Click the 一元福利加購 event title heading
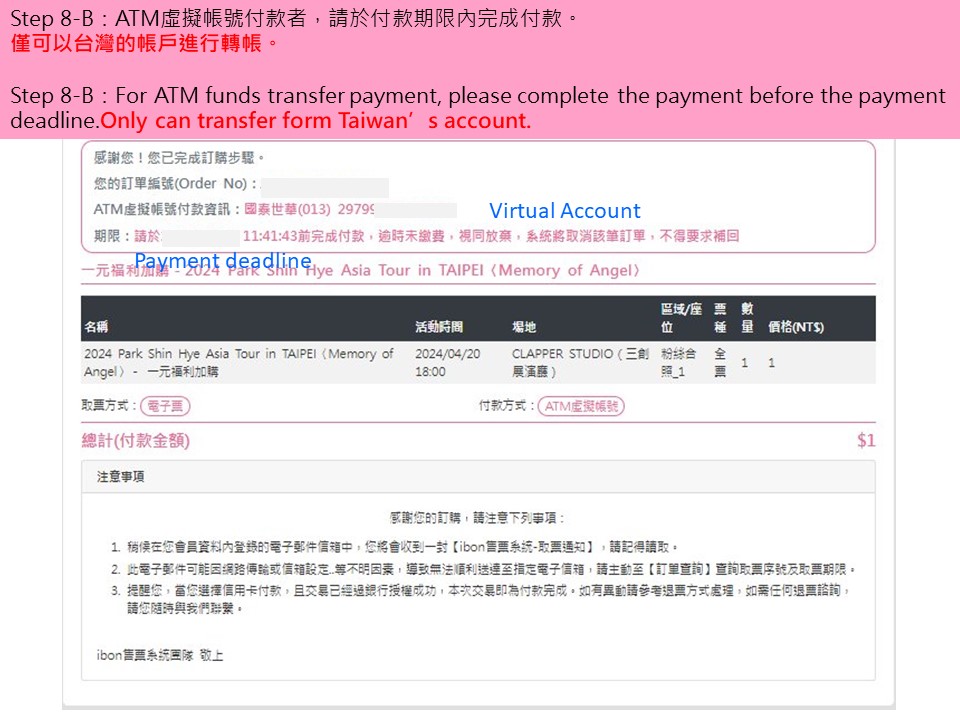960x720 pixels. tap(361, 270)
